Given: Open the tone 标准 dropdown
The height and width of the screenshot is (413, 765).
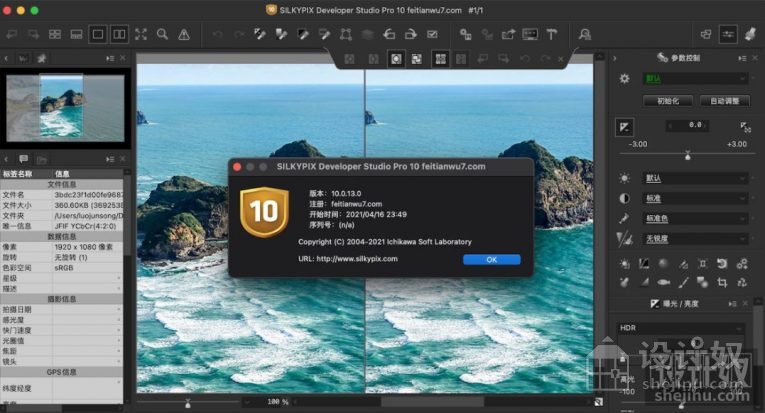Looking at the screenshot, I should click(x=695, y=198).
